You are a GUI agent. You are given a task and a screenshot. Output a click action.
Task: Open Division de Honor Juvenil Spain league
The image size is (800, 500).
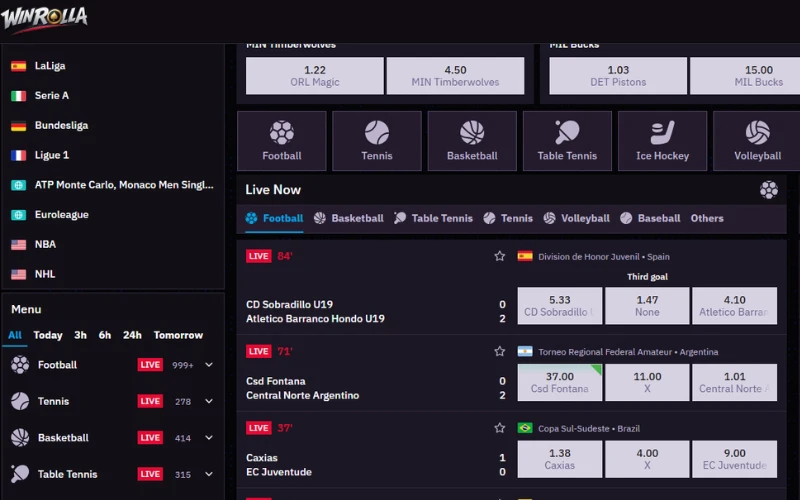[604, 257]
